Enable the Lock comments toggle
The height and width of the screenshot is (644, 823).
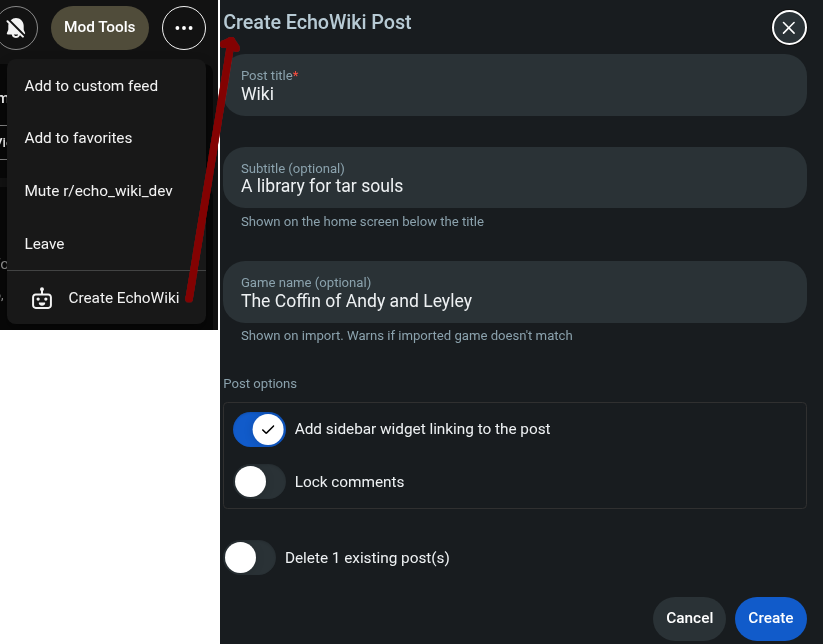coord(259,482)
